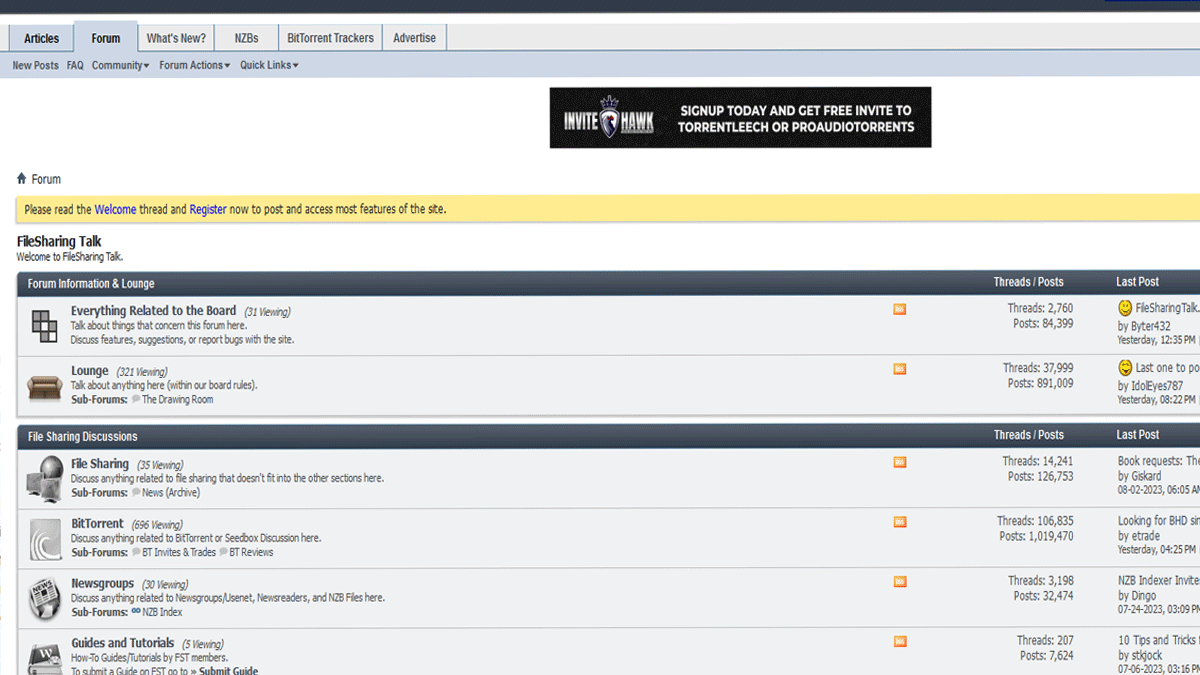Open The Drawing Room sub-forum link
This screenshot has height=675, width=1200.
tap(177, 400)
